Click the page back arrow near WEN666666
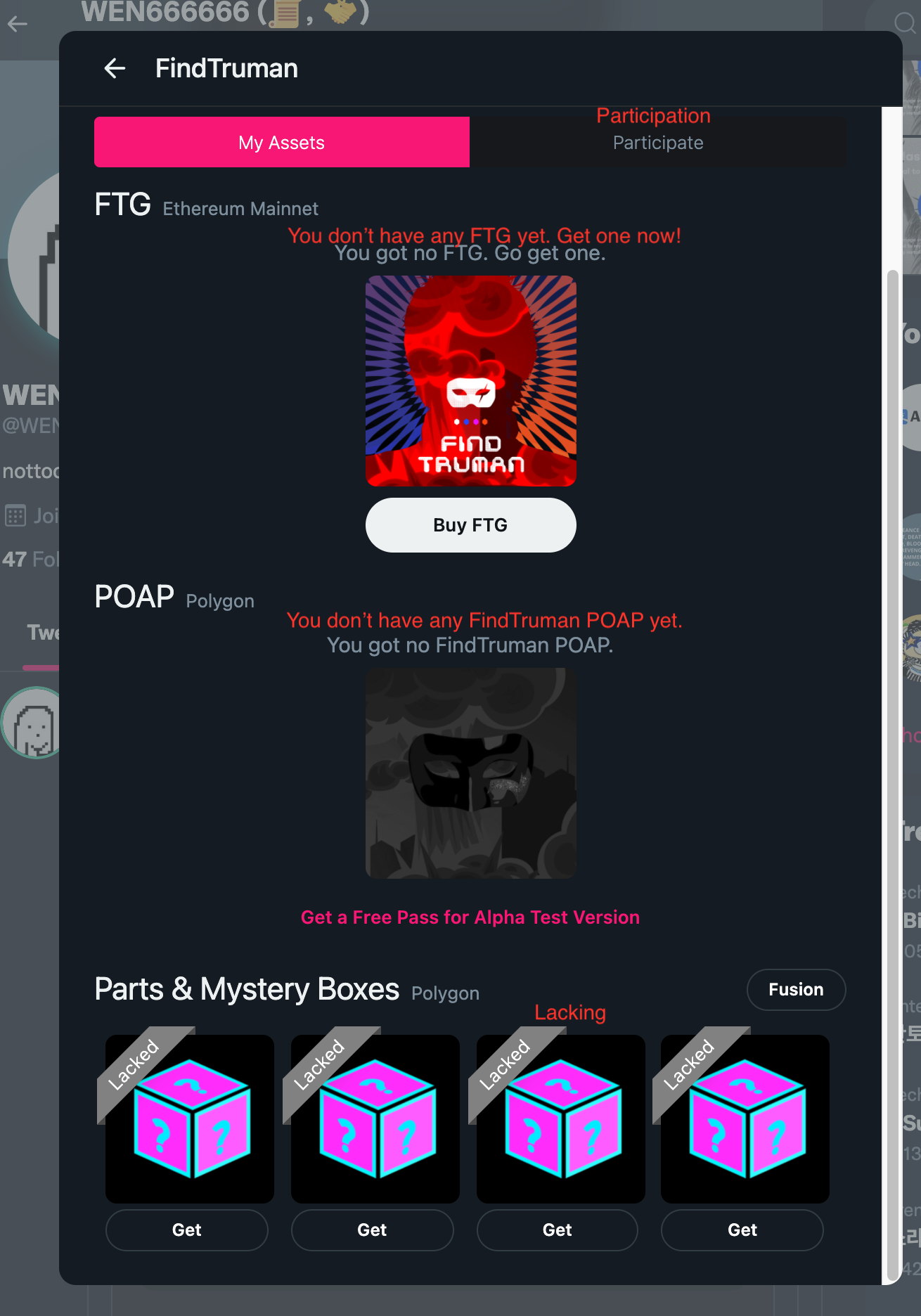The image size is (921, 1316). (x=18, y=24)
